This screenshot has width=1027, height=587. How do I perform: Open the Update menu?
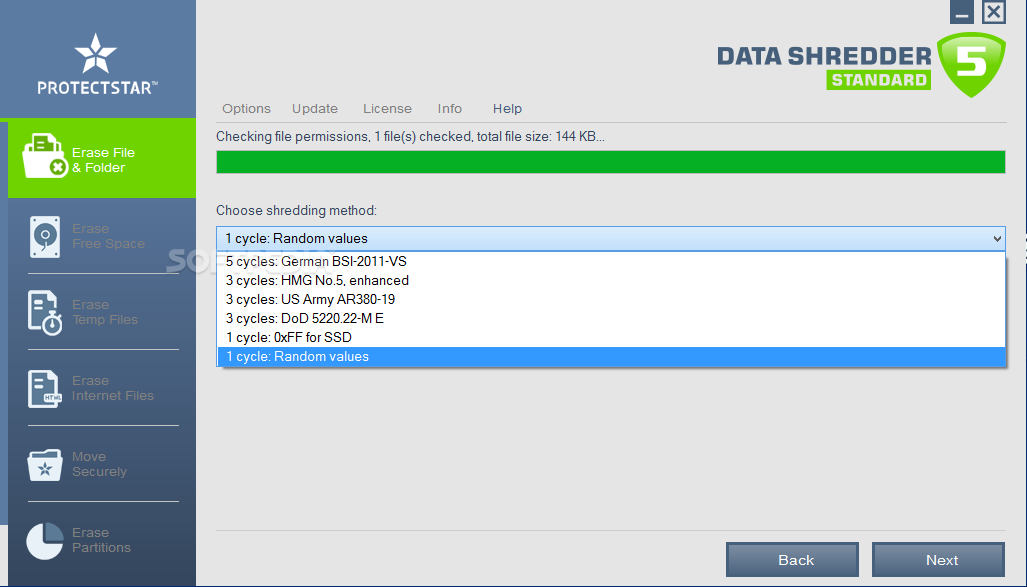click(x=315, y=109)
